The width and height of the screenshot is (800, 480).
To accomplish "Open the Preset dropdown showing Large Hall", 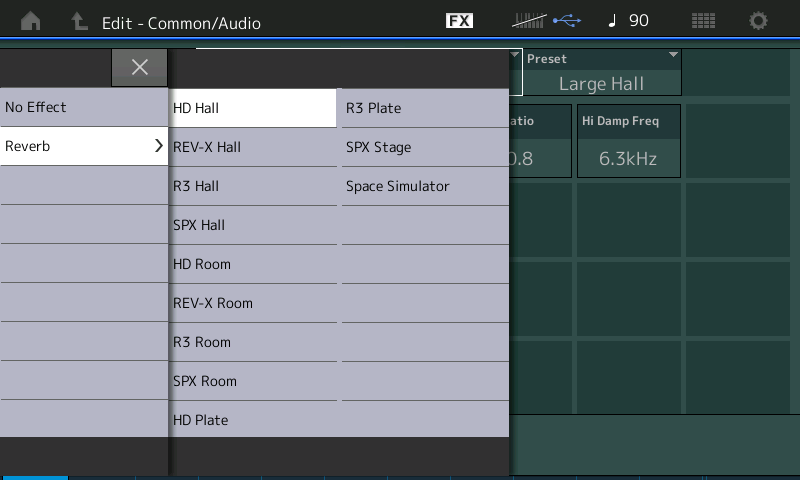I will point(602,72).
